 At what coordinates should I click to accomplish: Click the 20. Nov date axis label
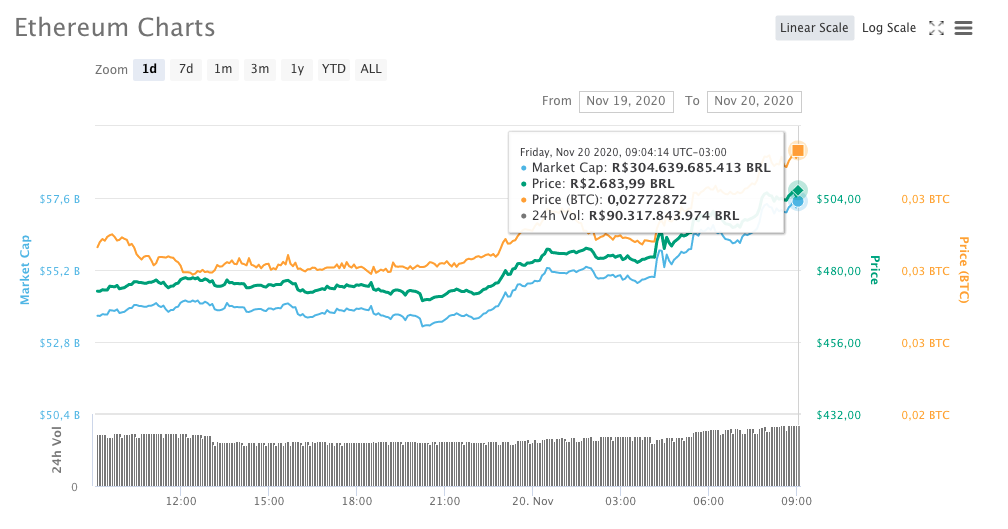(532, 501)
